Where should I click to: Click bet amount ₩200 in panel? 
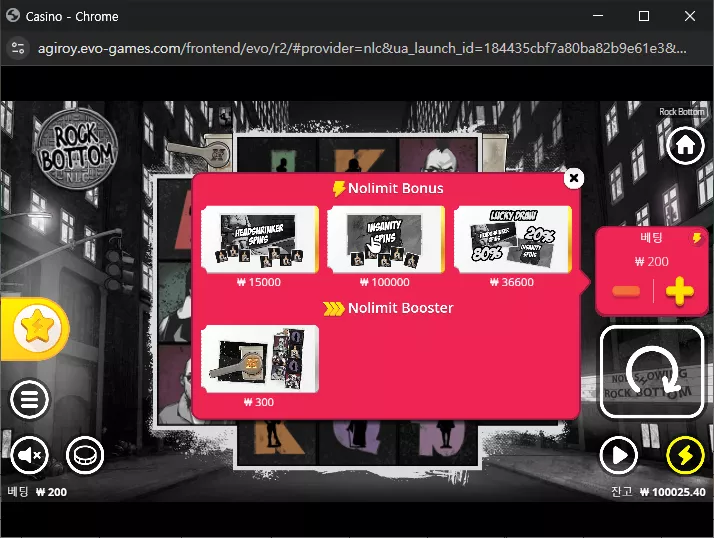[652, 261]
